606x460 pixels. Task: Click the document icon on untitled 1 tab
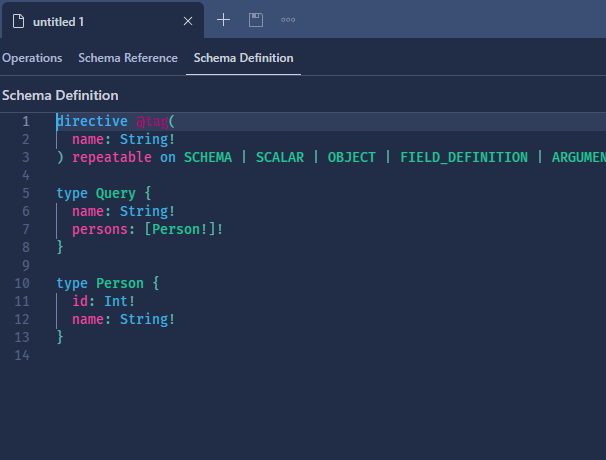pyautogui.click(x=18, y=21)
